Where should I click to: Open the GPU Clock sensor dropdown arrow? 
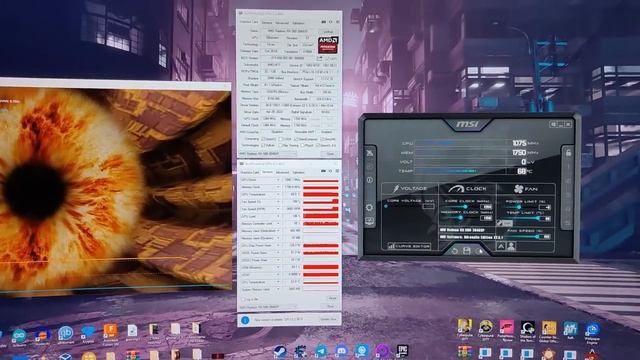(278, 180)
